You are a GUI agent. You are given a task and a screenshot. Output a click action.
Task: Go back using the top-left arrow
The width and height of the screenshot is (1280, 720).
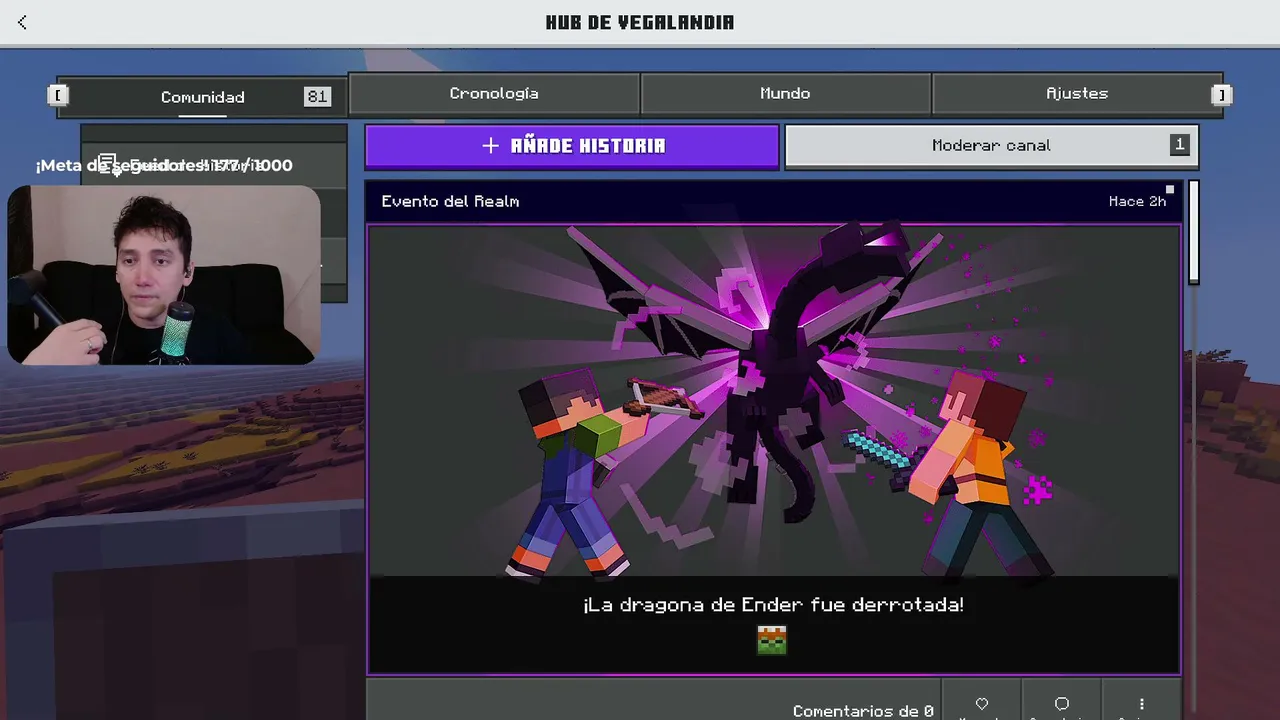(x=22, y=22)
